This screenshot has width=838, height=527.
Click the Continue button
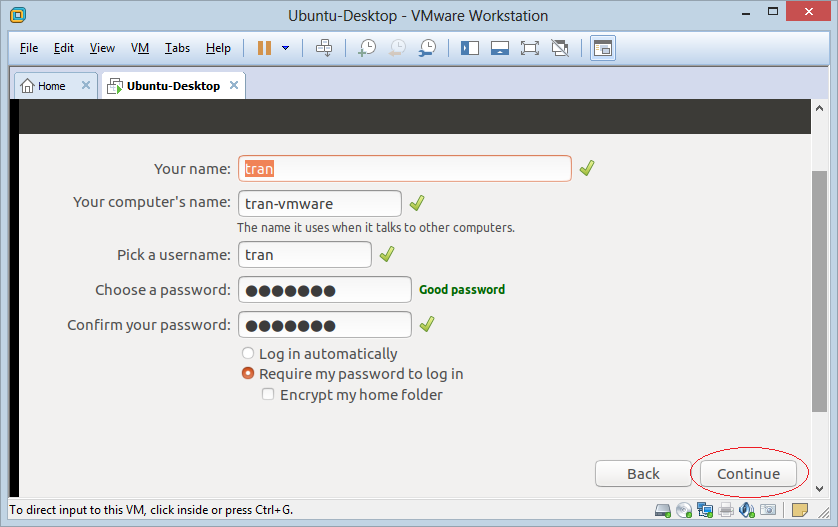[748, 474]
